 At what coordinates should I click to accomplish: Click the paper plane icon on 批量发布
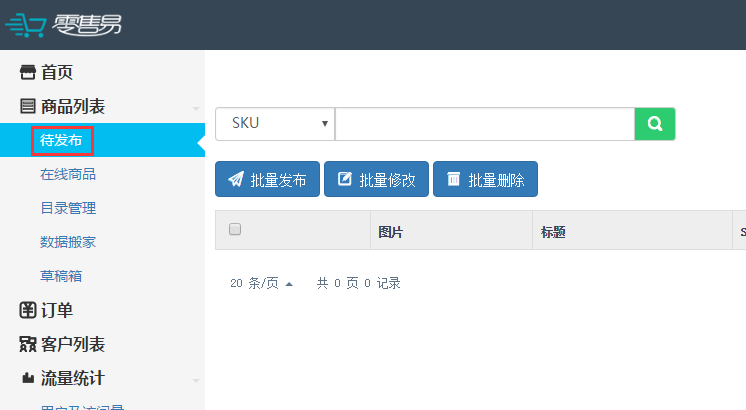pyautogui.click(x=236, y=180)
